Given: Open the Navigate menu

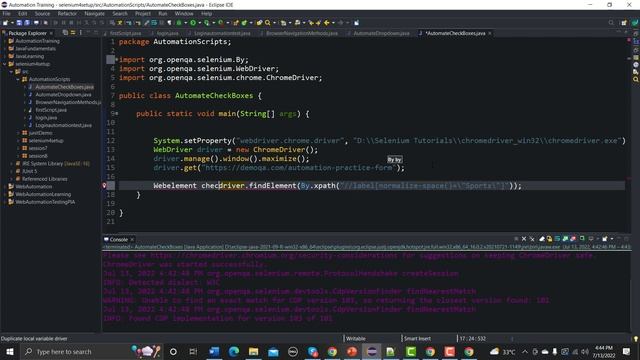Looking at the screenshot, I should [x=95, y=13].
